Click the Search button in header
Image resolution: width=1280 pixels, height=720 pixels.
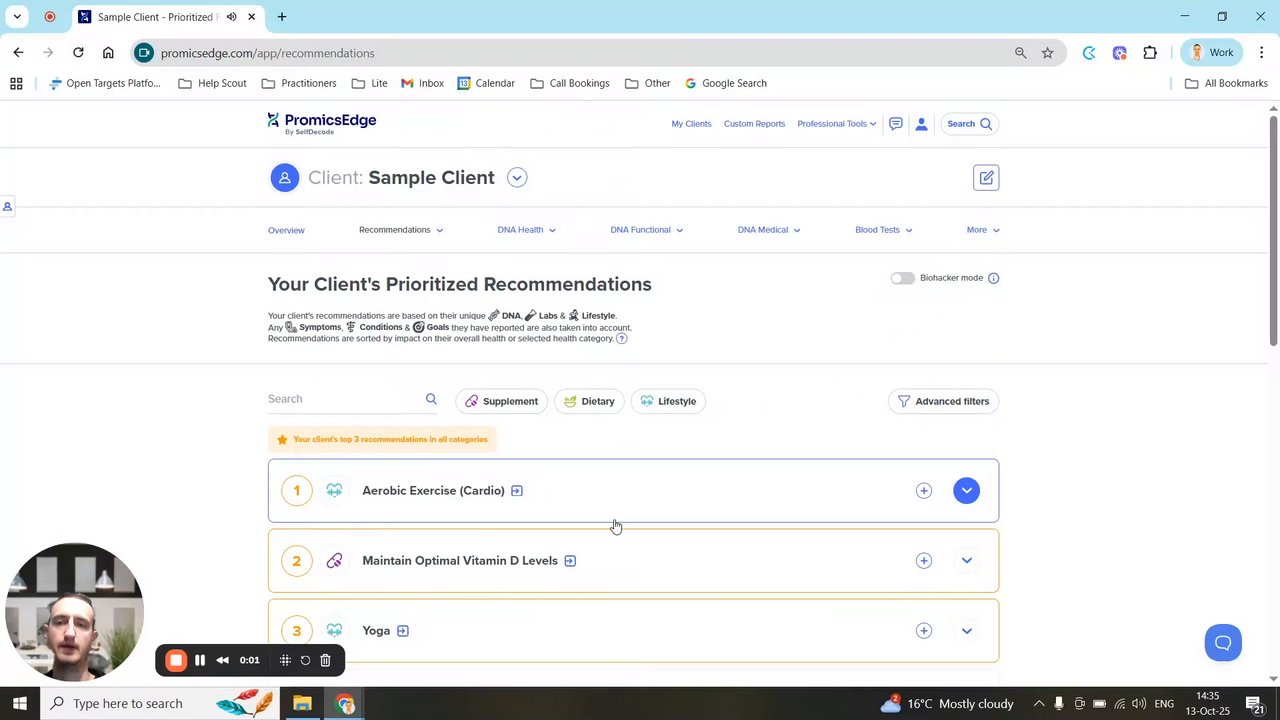[x=969, y=124]
